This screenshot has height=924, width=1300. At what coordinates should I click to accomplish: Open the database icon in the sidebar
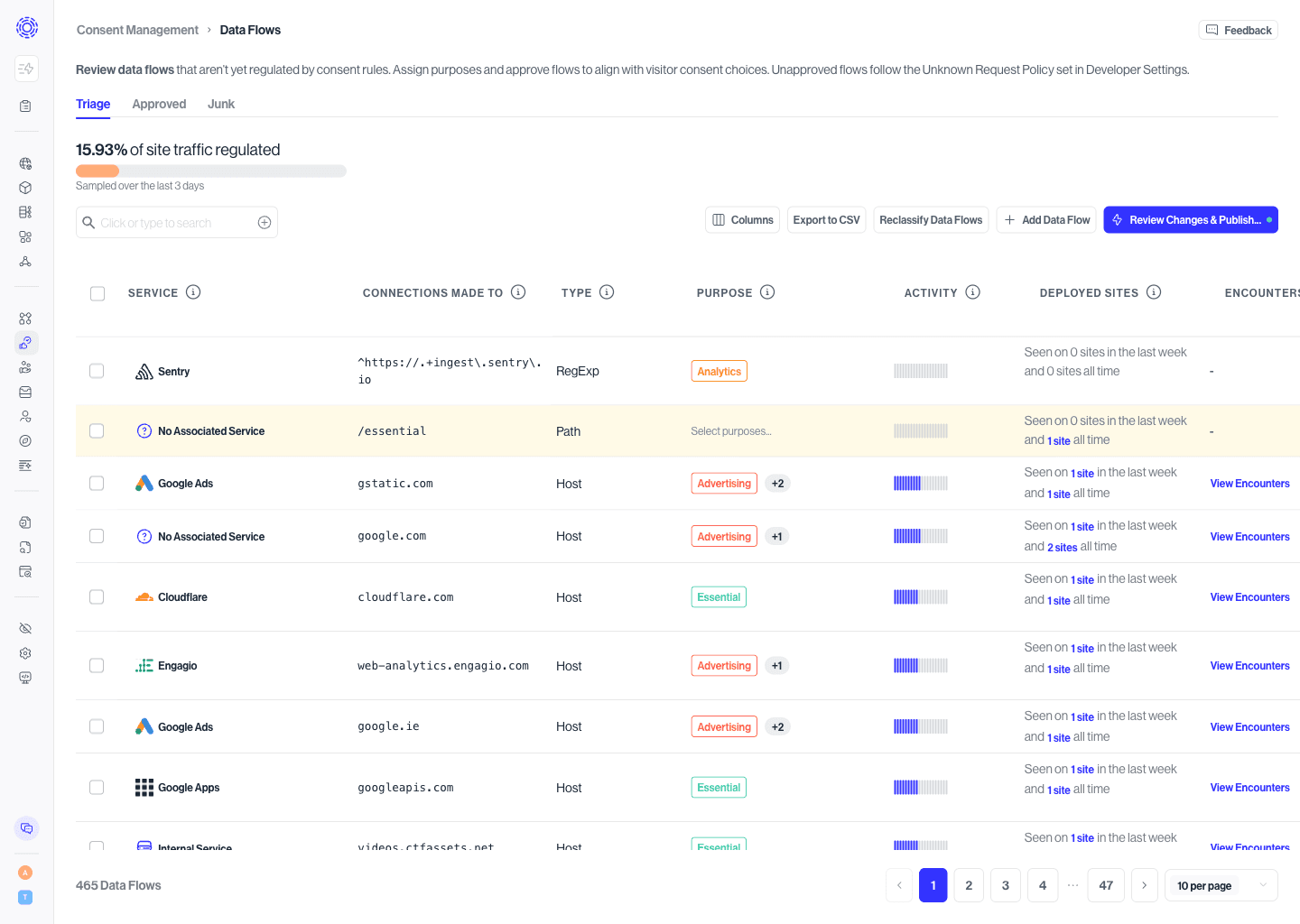(x=25, y=212)
